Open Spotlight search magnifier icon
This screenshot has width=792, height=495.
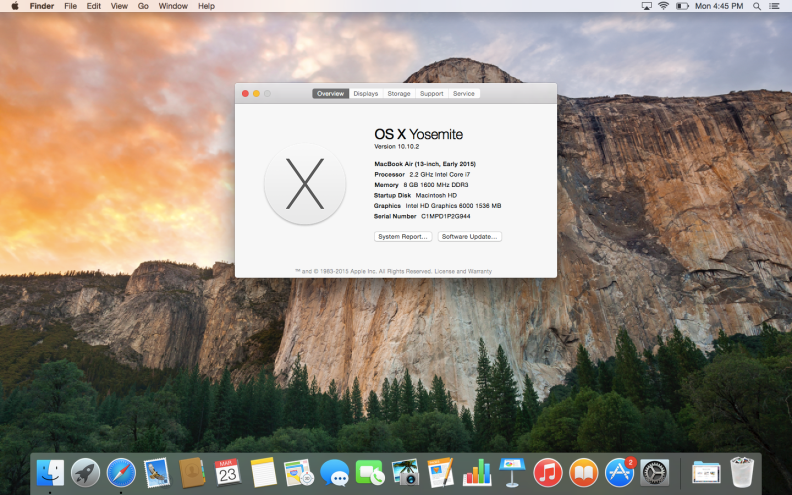tap(757, 6)
